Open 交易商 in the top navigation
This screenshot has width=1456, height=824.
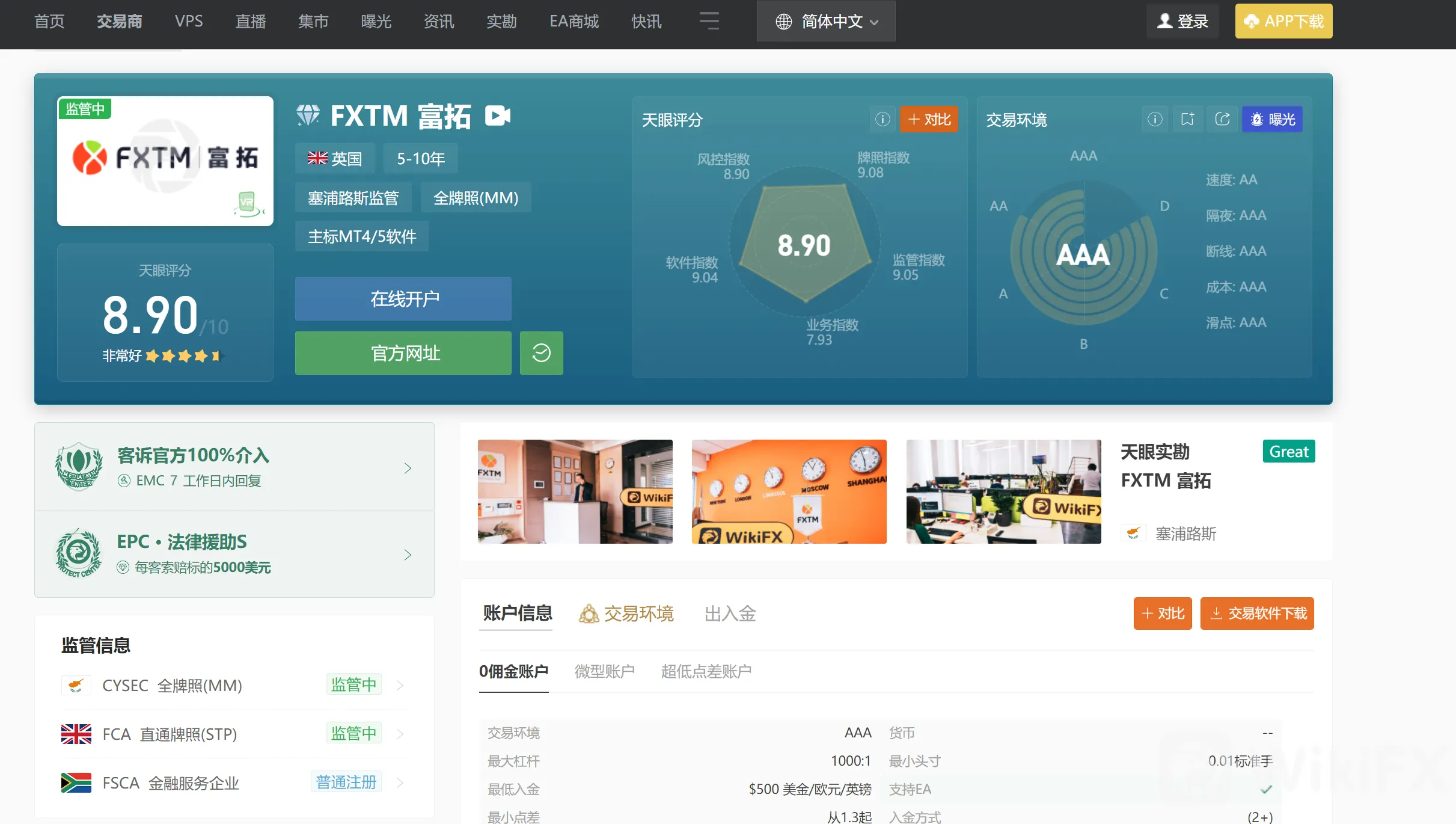[119, 22]
